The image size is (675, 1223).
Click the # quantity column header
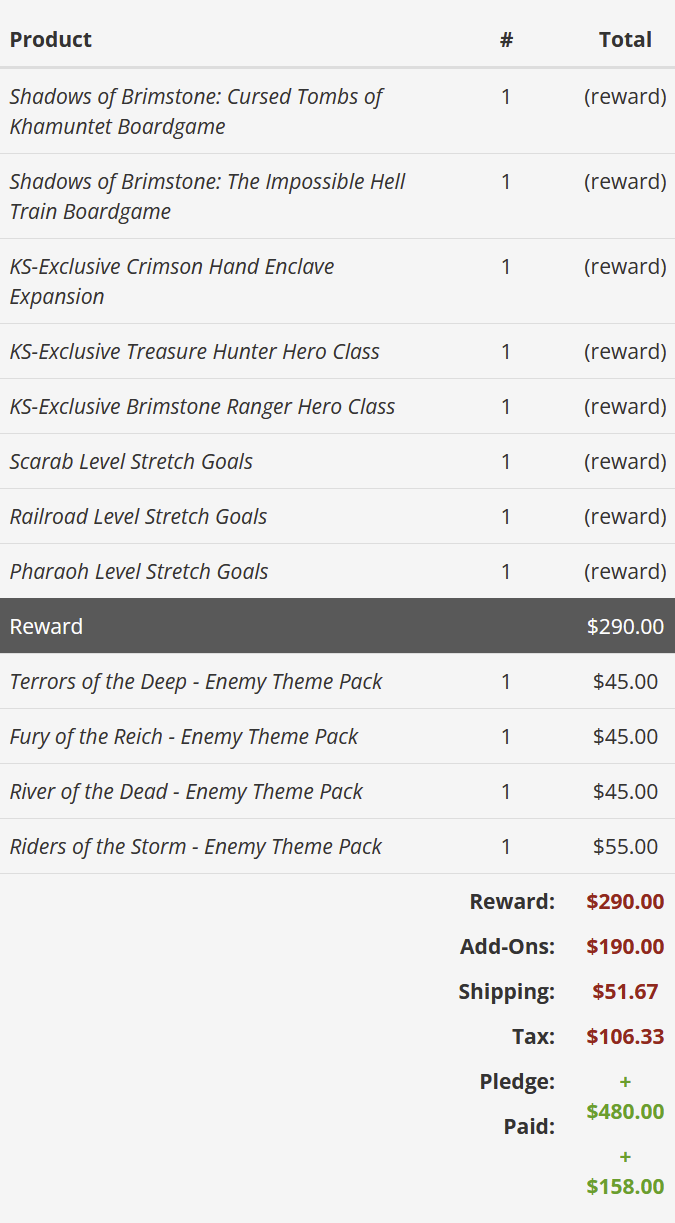tap(506, 39)
